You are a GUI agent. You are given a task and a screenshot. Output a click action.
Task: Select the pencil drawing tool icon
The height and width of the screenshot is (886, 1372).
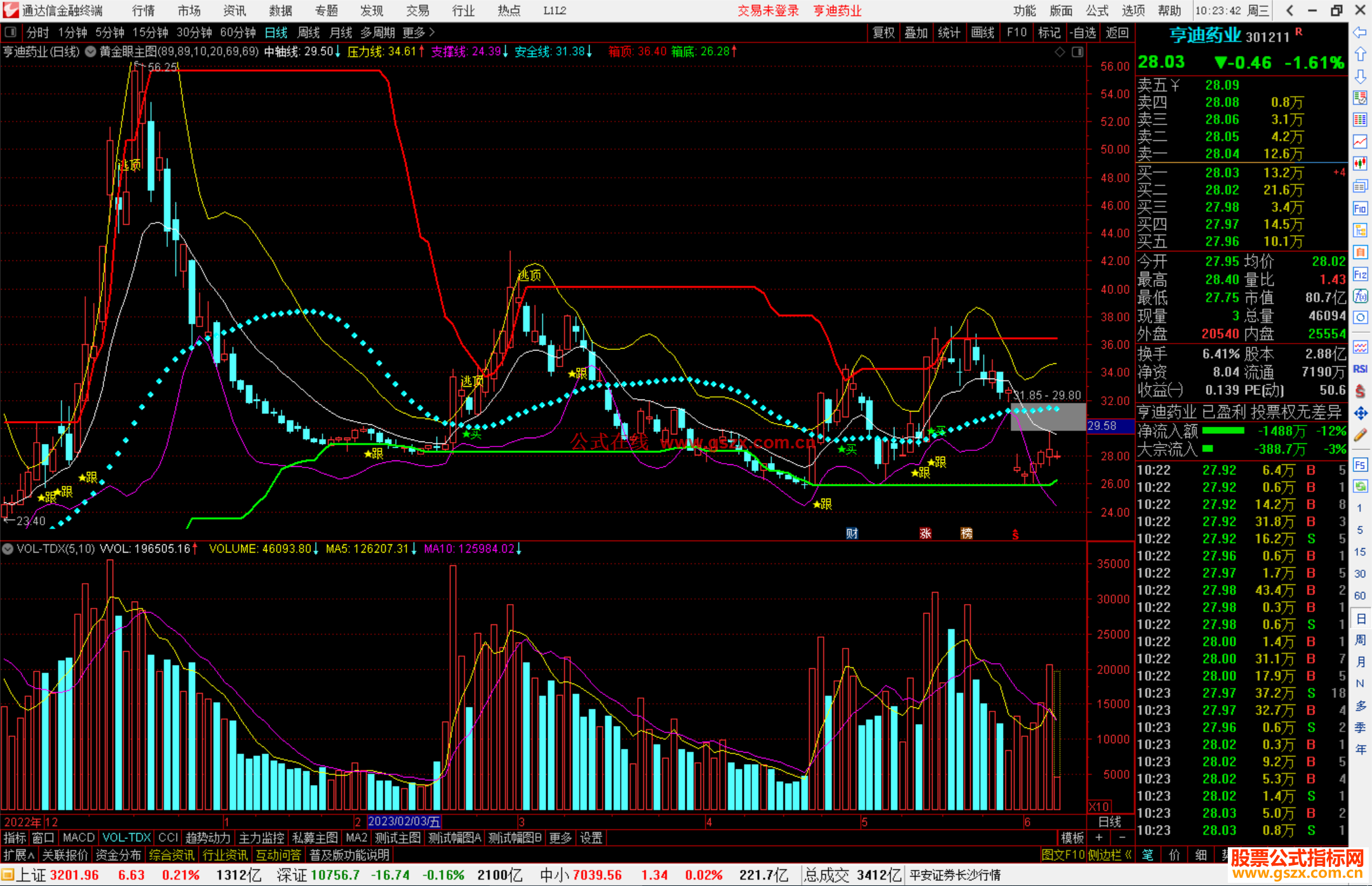(x=1360, y=435)
